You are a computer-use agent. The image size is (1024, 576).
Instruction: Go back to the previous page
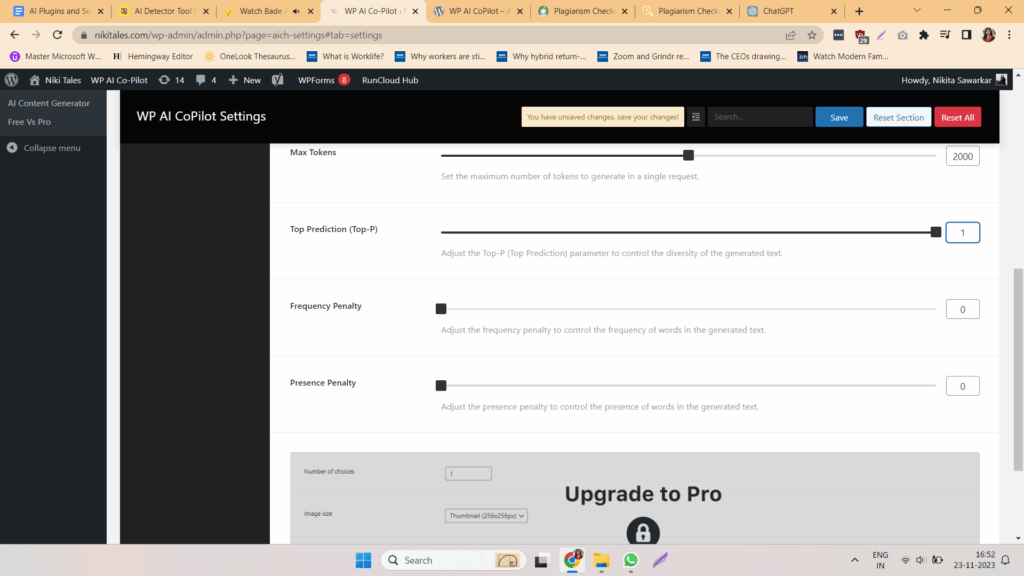point(14,35)
